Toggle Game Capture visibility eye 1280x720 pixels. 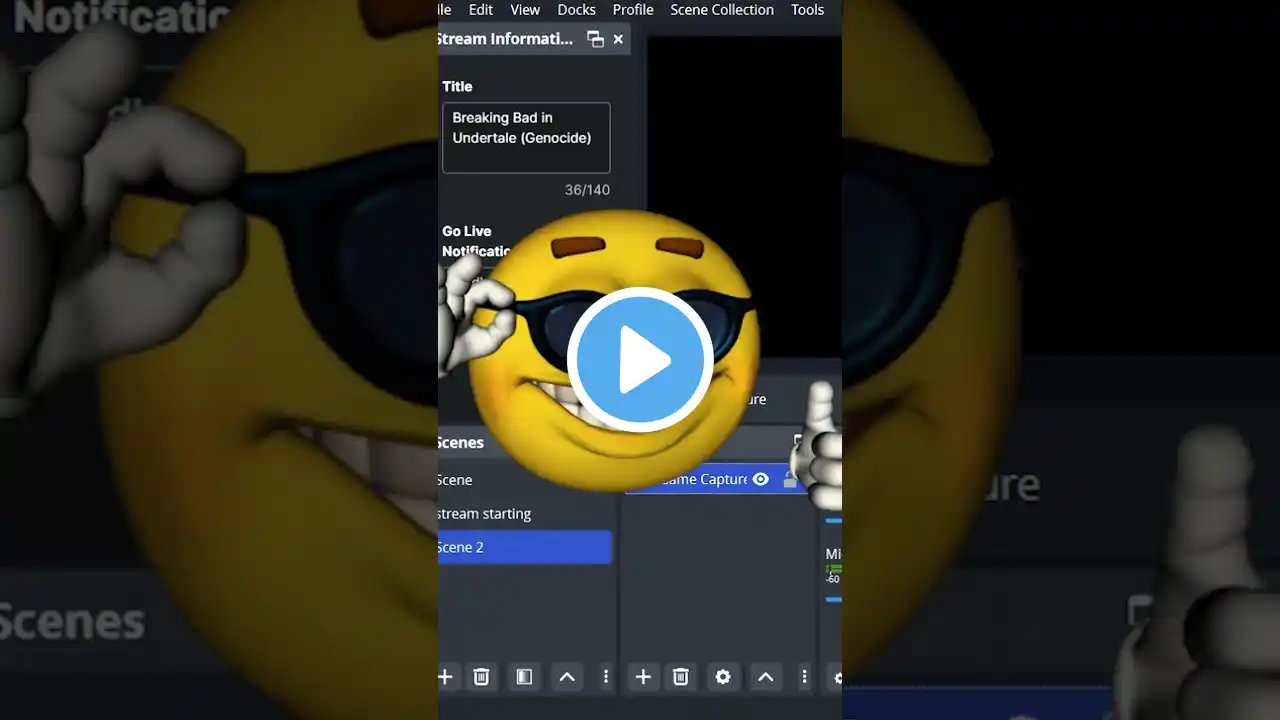[x=761, y=480]
